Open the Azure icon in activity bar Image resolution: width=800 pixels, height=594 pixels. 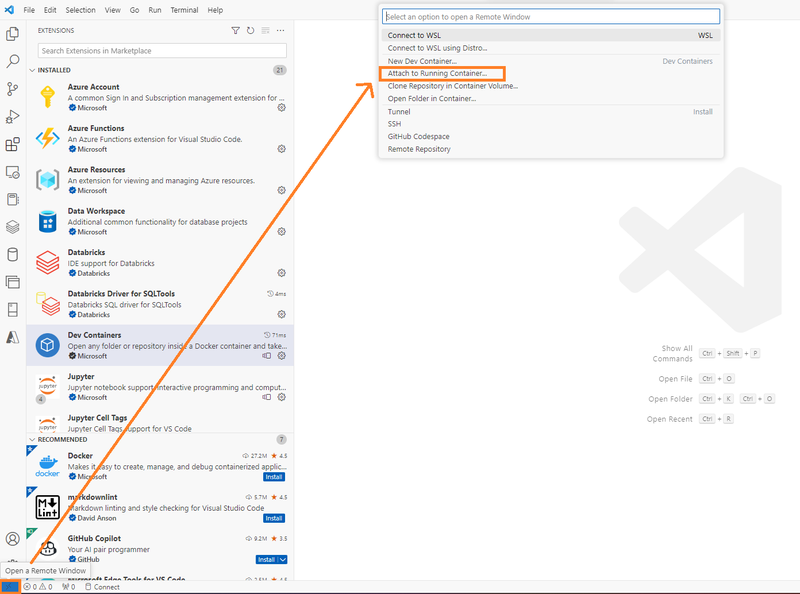tap(13, 337)
